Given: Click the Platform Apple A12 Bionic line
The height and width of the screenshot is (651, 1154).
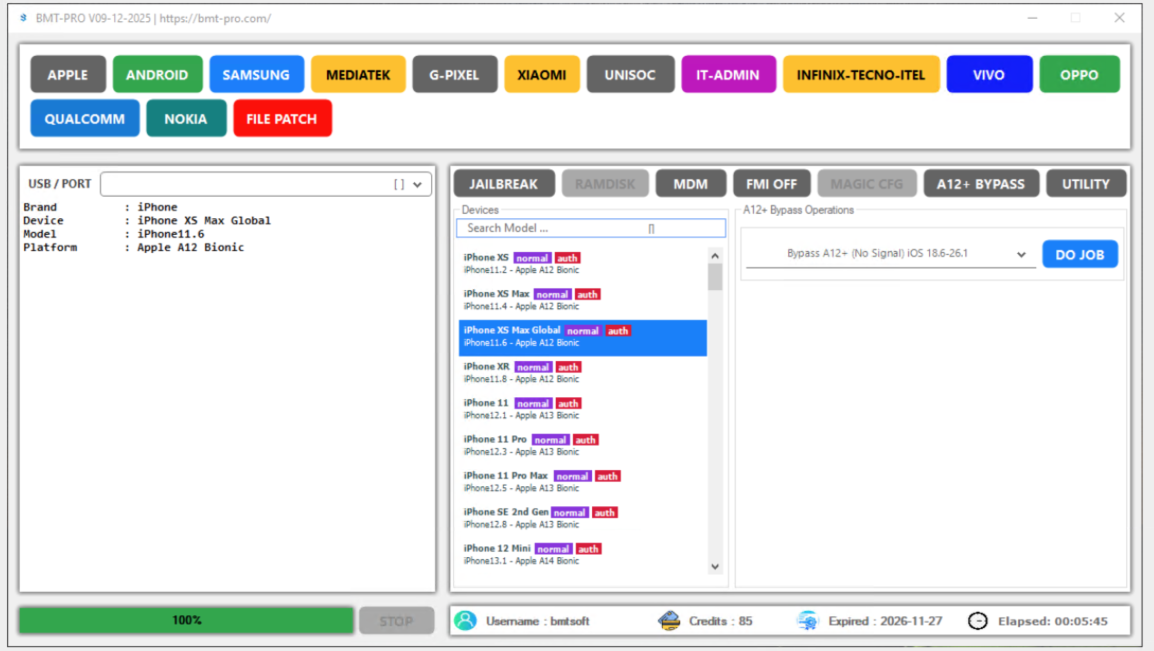Looking at the screenshot, I should tap(133, 247).
